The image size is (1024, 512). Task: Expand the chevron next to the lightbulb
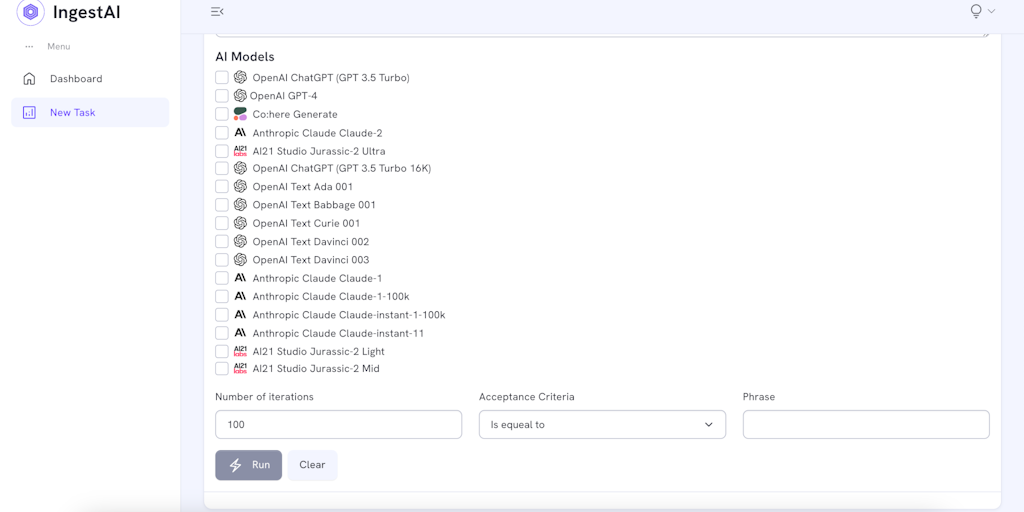pyautogui.click(x=992, y=11)
